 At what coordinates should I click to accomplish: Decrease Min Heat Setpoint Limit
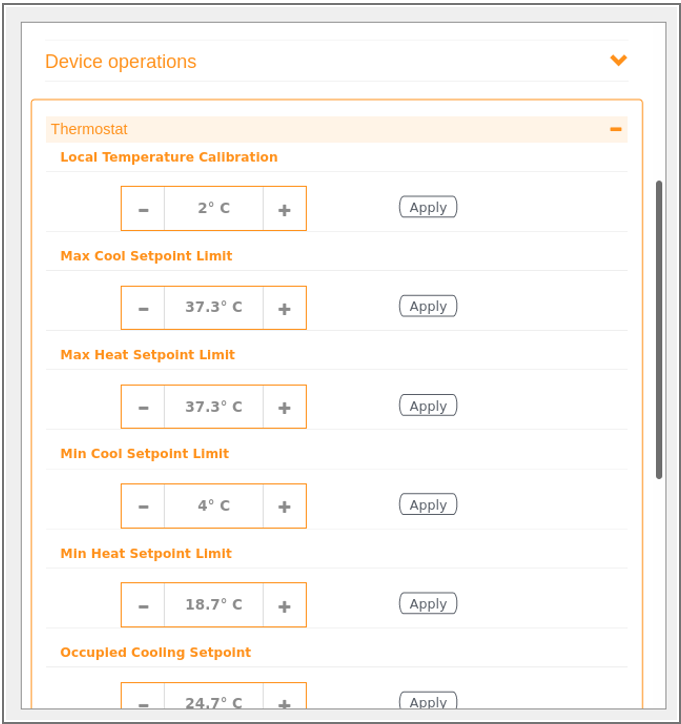pos(143,605)
